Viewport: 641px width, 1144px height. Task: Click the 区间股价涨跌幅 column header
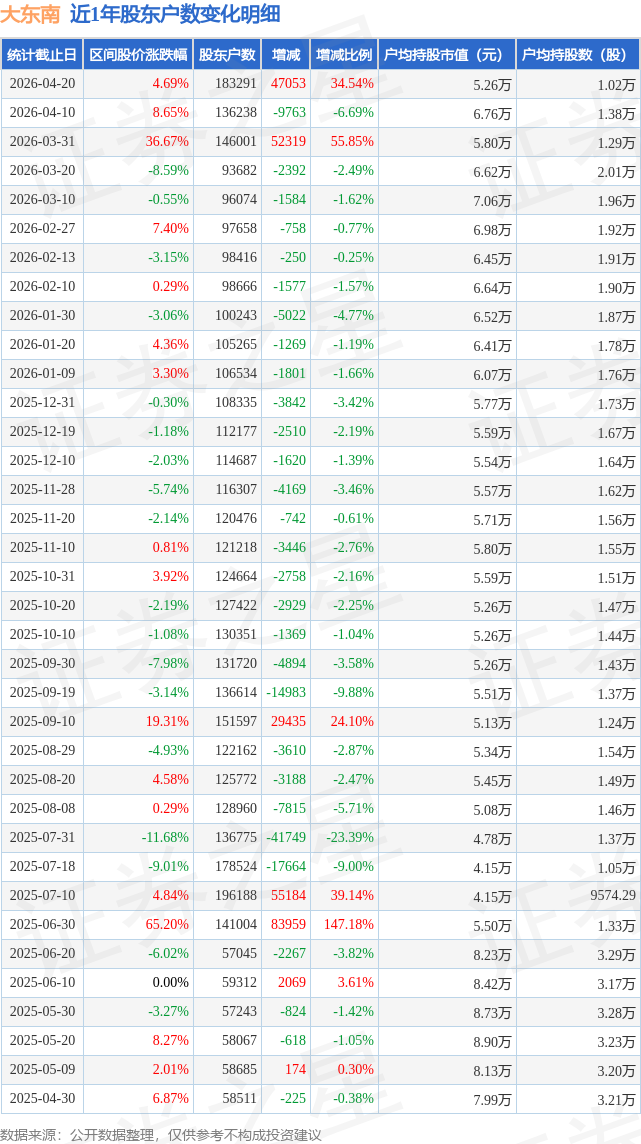coord(137,55)
